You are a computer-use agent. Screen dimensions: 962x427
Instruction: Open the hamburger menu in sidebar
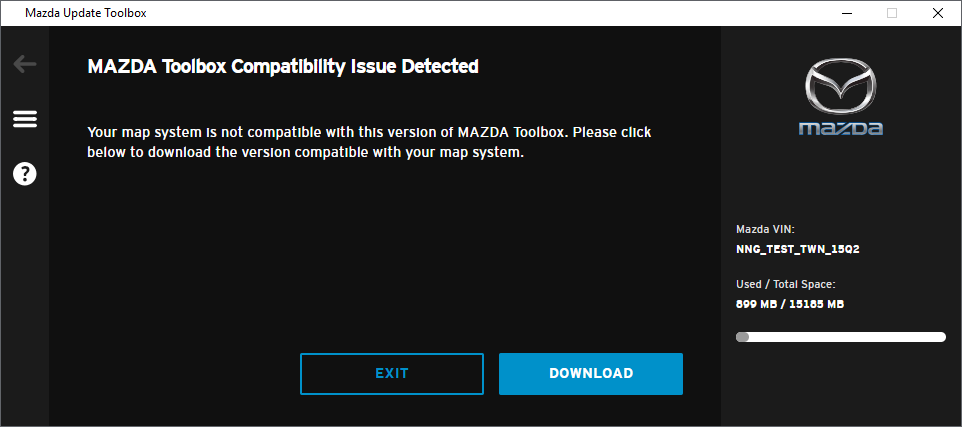[x=25, y=119]
